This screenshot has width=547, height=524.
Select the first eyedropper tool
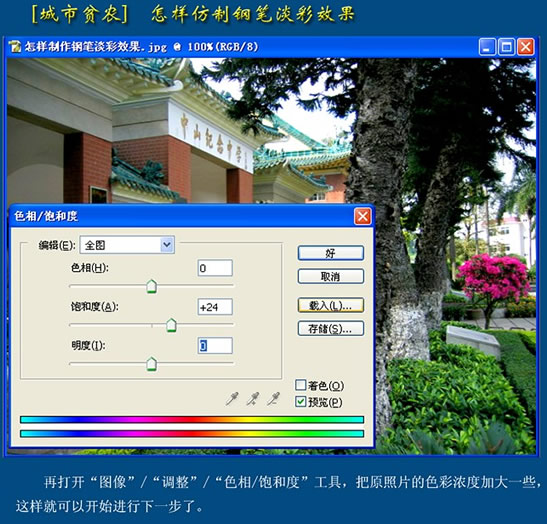pos(232,399)
